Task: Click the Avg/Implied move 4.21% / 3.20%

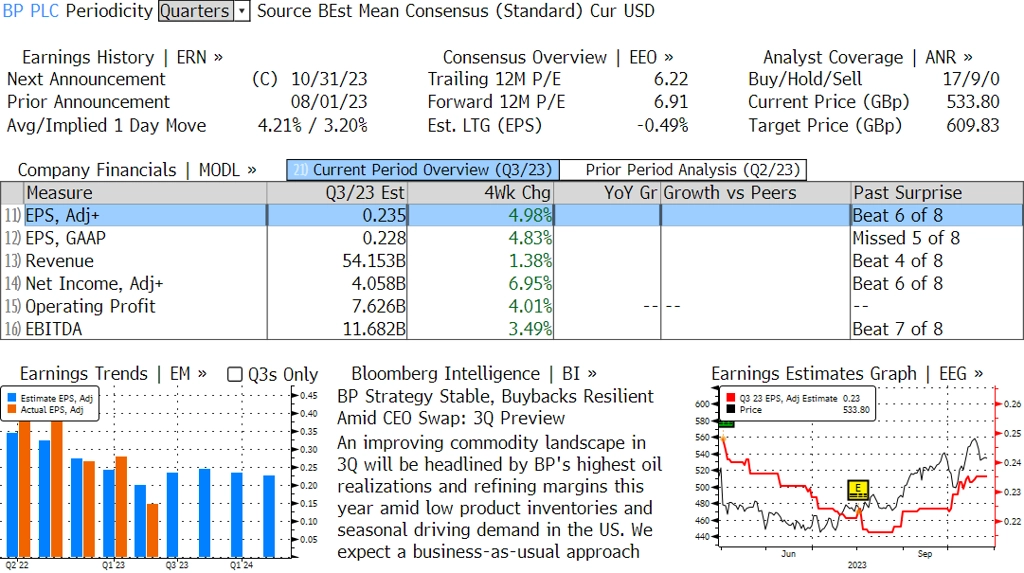Action: tap(313, 125)
